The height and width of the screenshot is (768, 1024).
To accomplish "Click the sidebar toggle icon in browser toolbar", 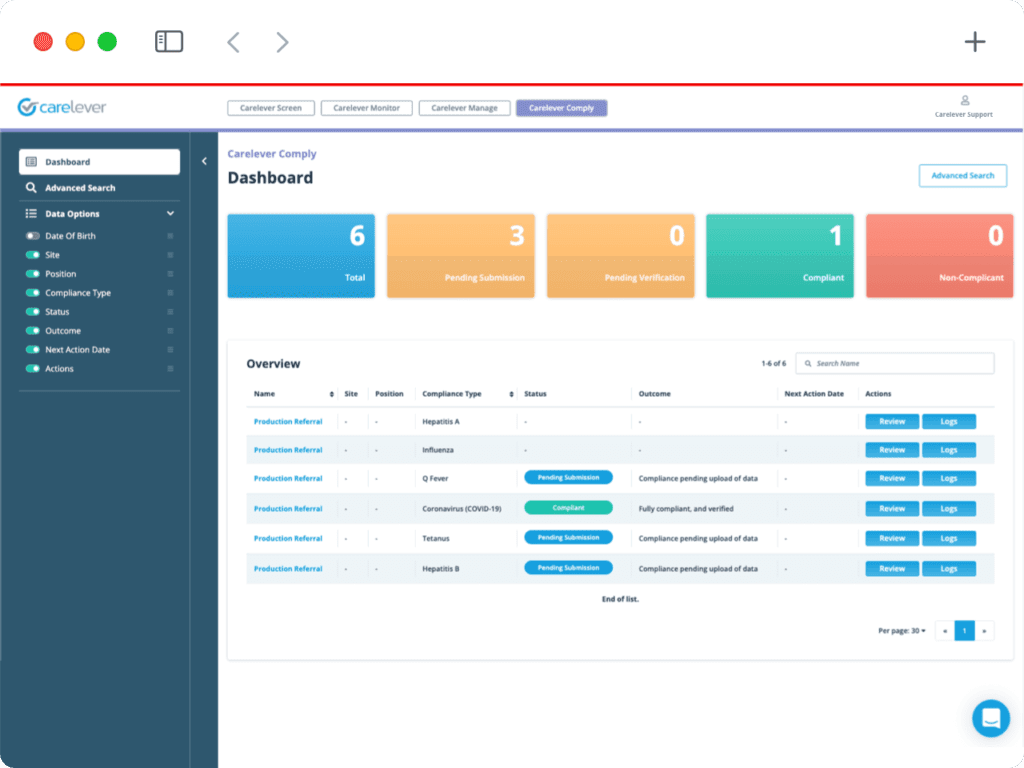I will (x=168, y=42).
